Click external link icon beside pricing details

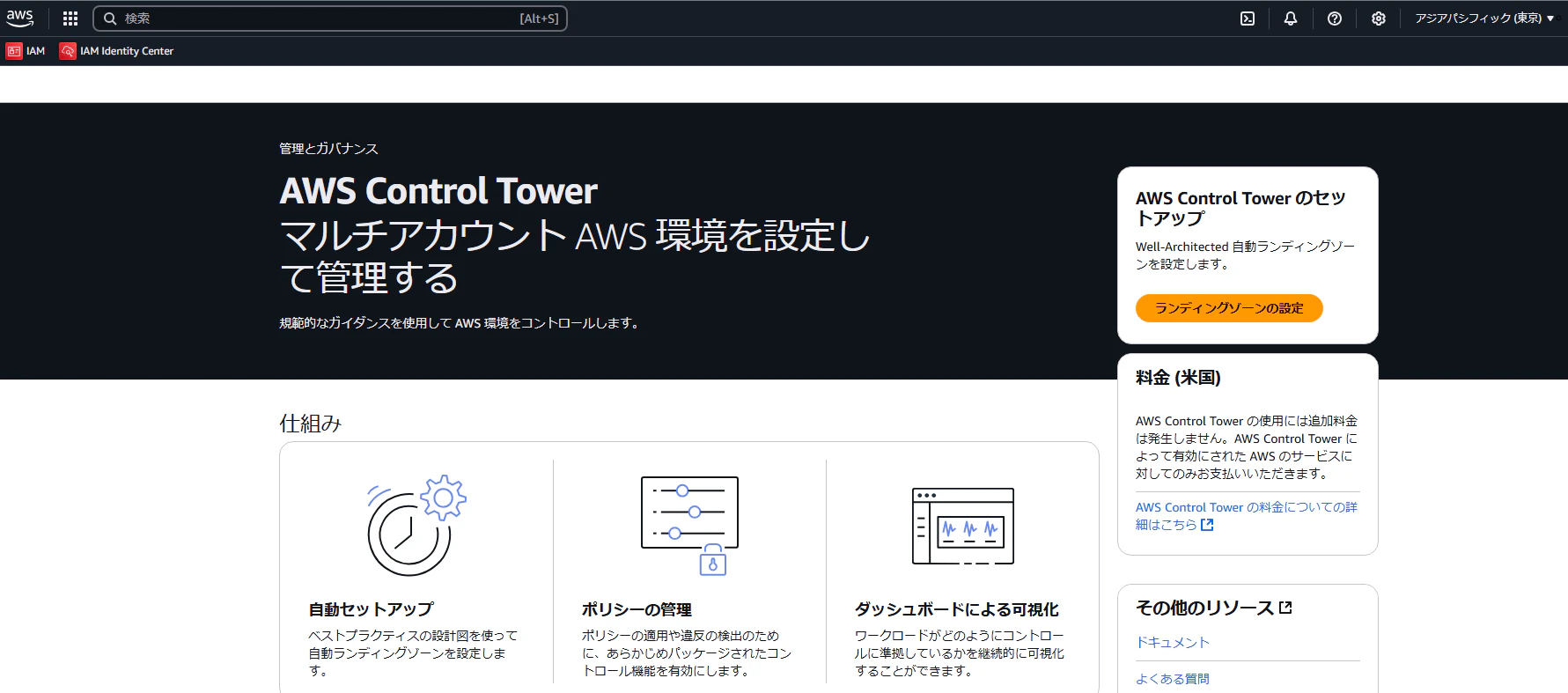click(x=1207, y=525)
